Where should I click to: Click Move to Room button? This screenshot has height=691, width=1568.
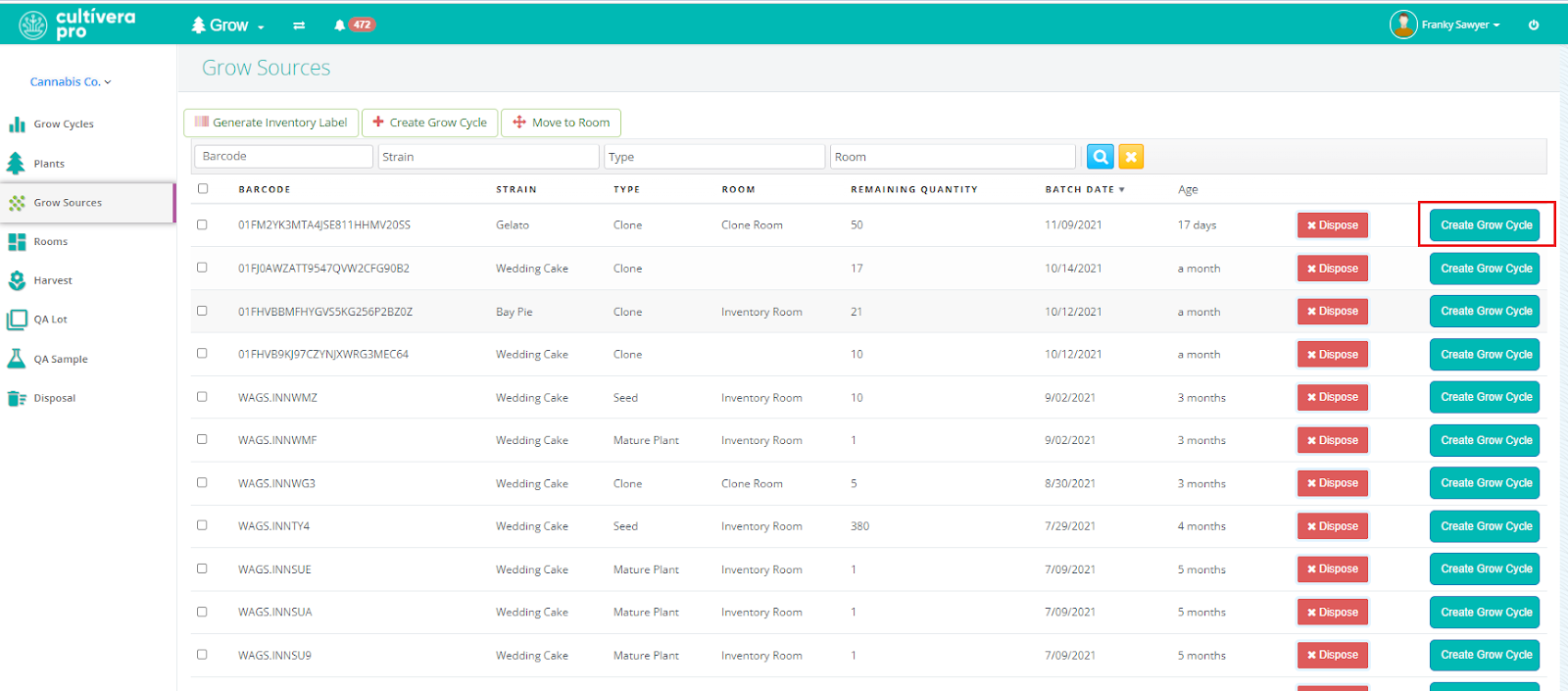point(562,123)
